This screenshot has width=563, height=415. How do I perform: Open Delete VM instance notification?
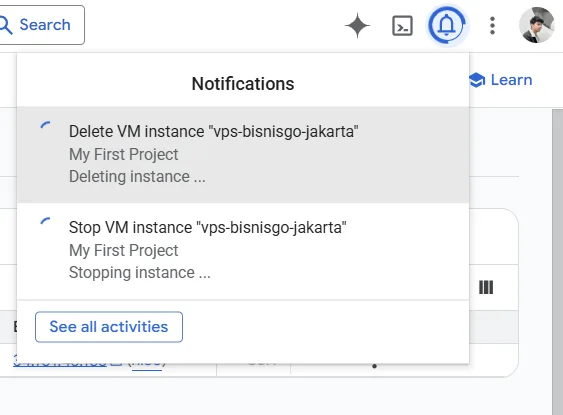tap(243, 155)
